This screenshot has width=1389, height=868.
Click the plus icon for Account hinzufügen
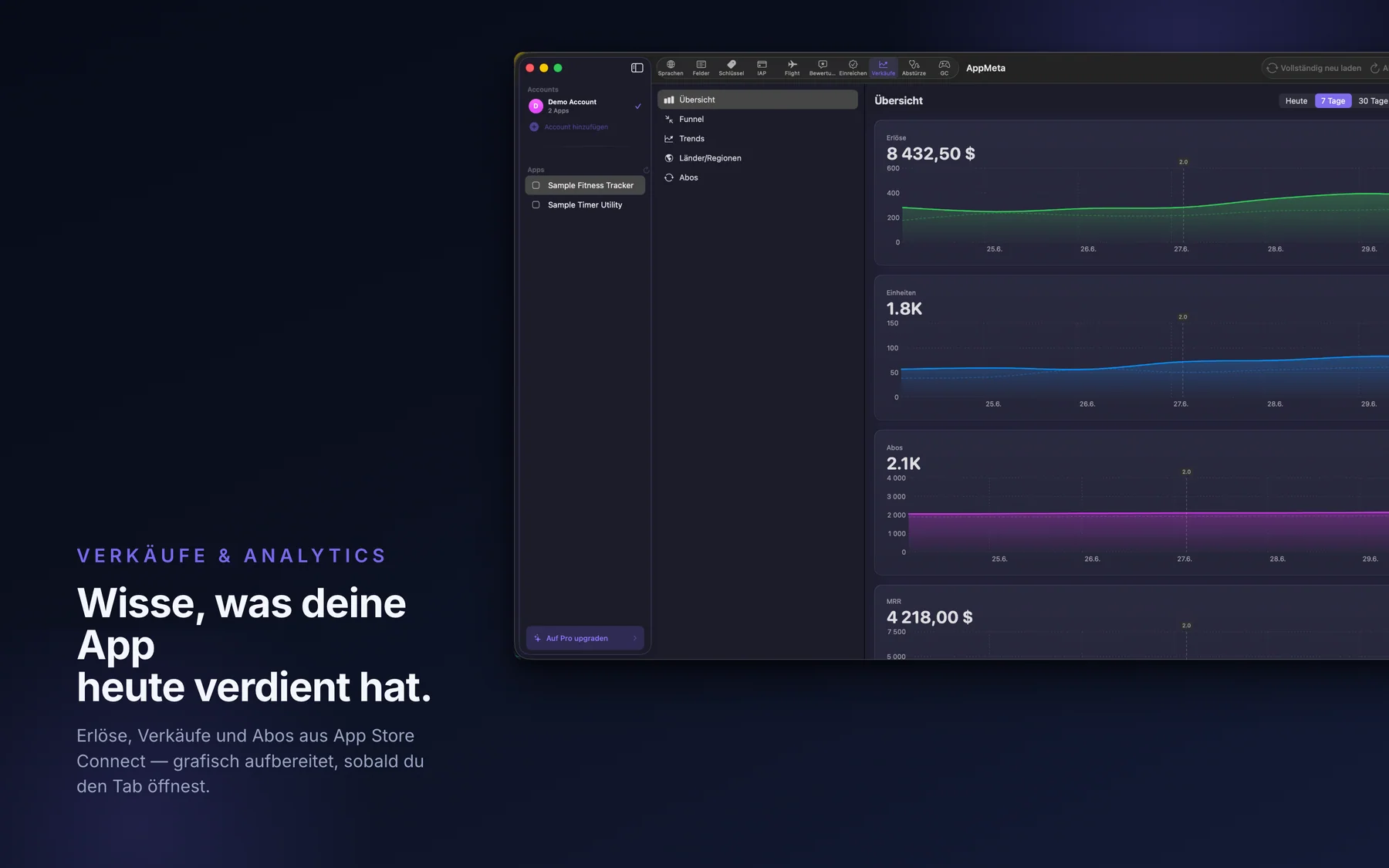click(x=534, y=127)
